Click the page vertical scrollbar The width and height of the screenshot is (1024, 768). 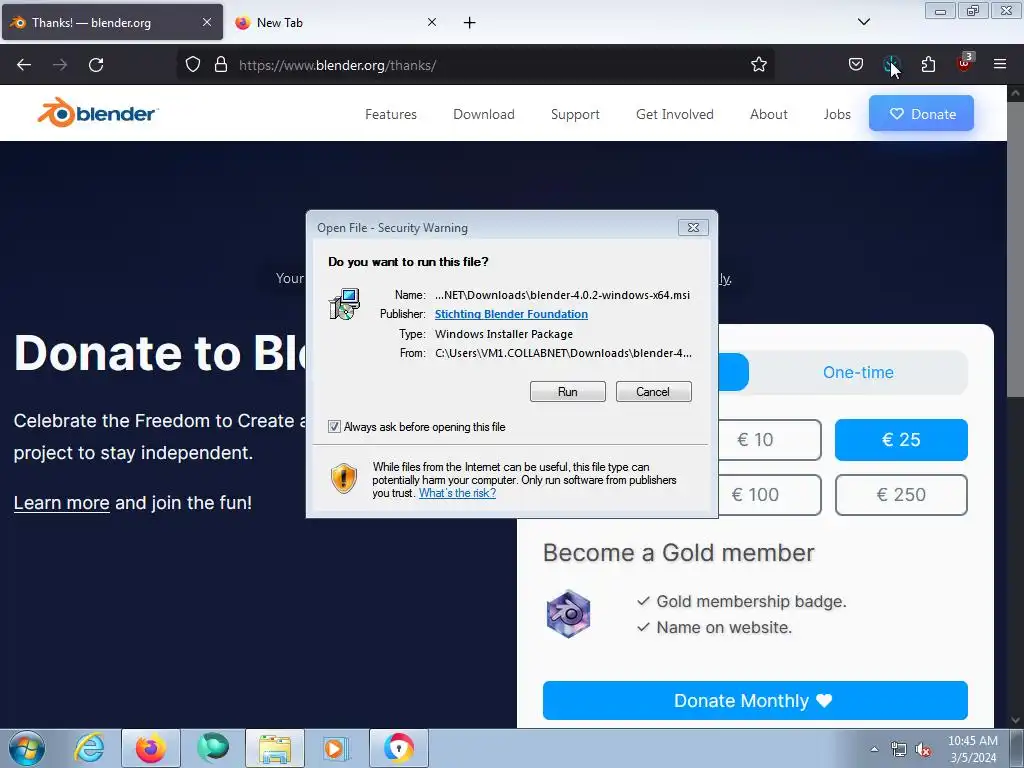(x=1015, y=248)
